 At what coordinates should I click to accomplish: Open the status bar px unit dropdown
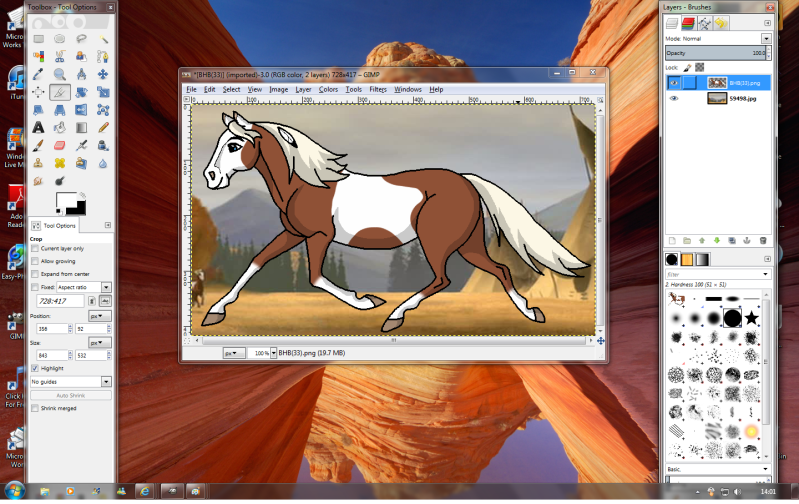234,353
